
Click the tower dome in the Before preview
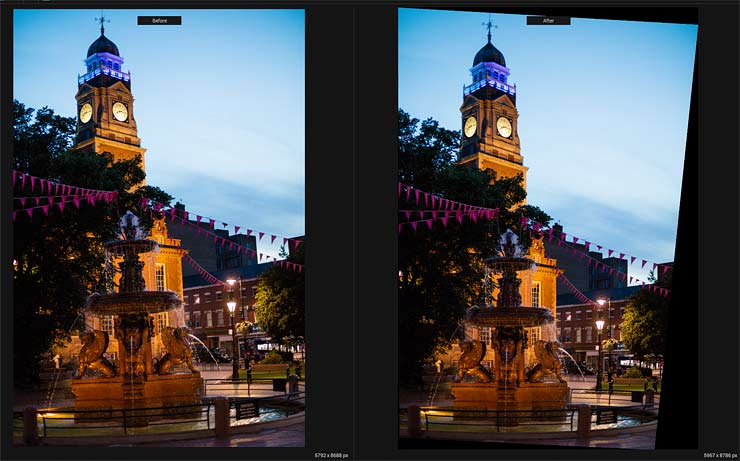[x=103, y=46]
